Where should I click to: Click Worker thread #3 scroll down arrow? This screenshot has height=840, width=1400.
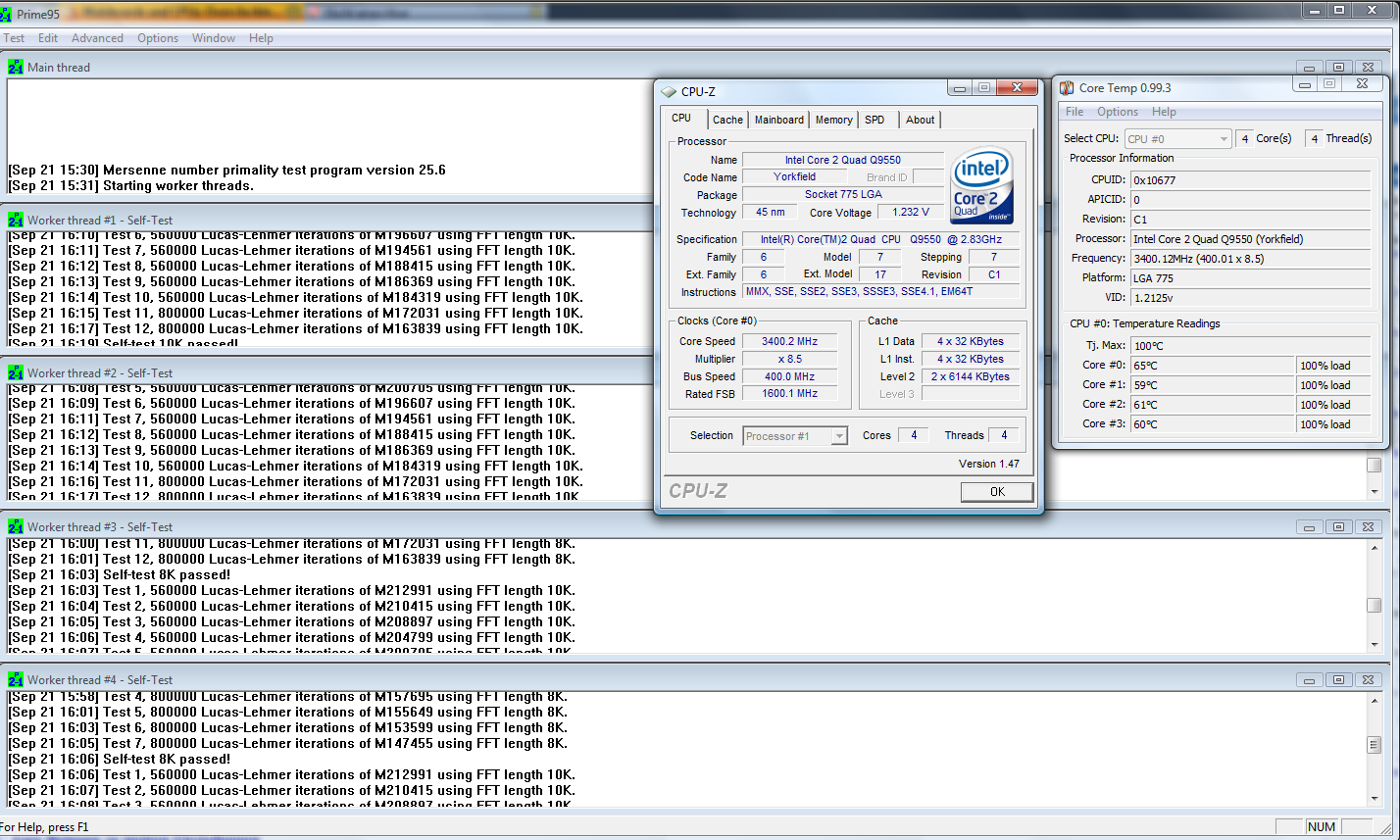click(x=1375, y=644)
